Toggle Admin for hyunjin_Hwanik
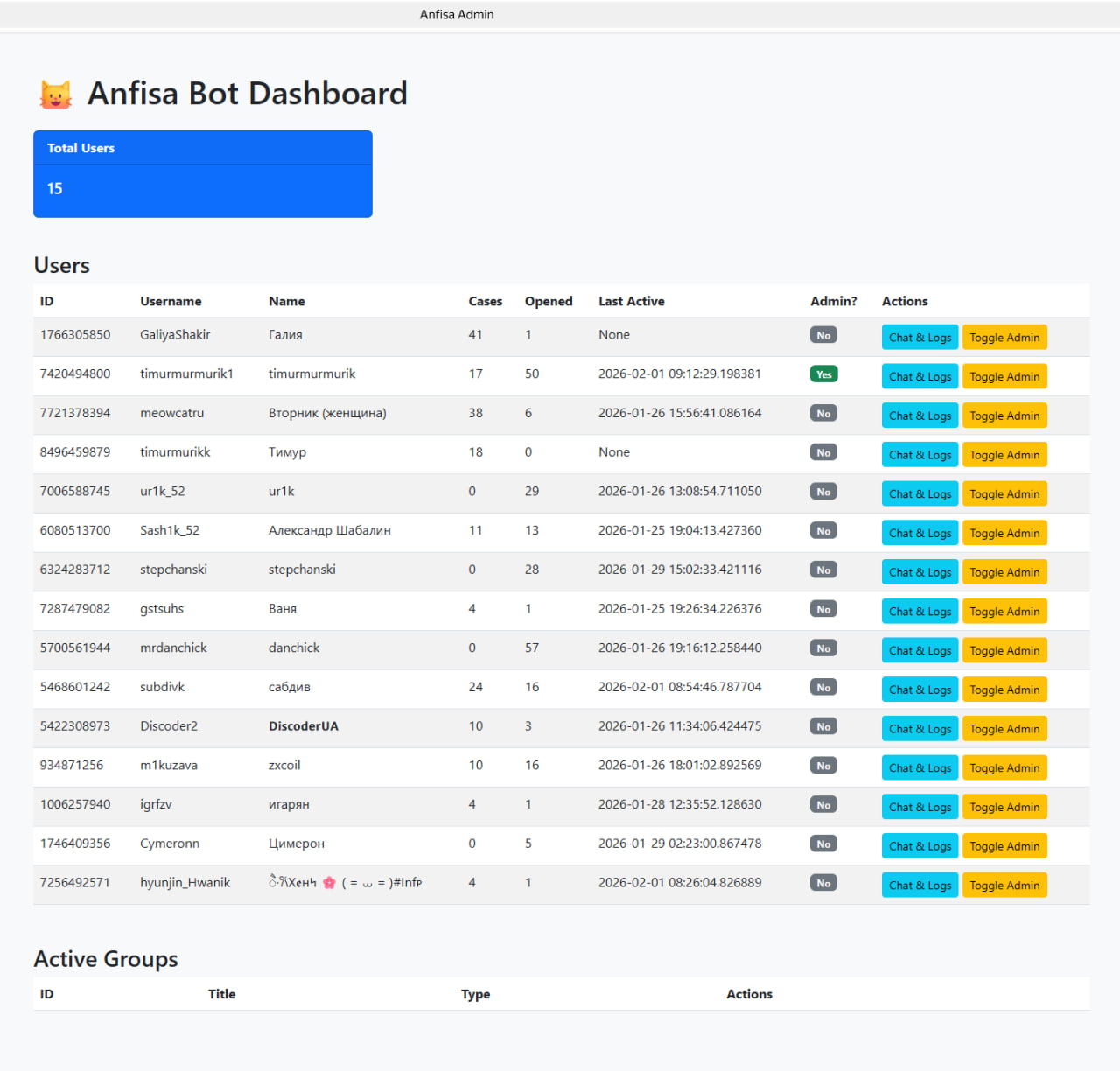1120x1071 pixels. coord(1004,885)
